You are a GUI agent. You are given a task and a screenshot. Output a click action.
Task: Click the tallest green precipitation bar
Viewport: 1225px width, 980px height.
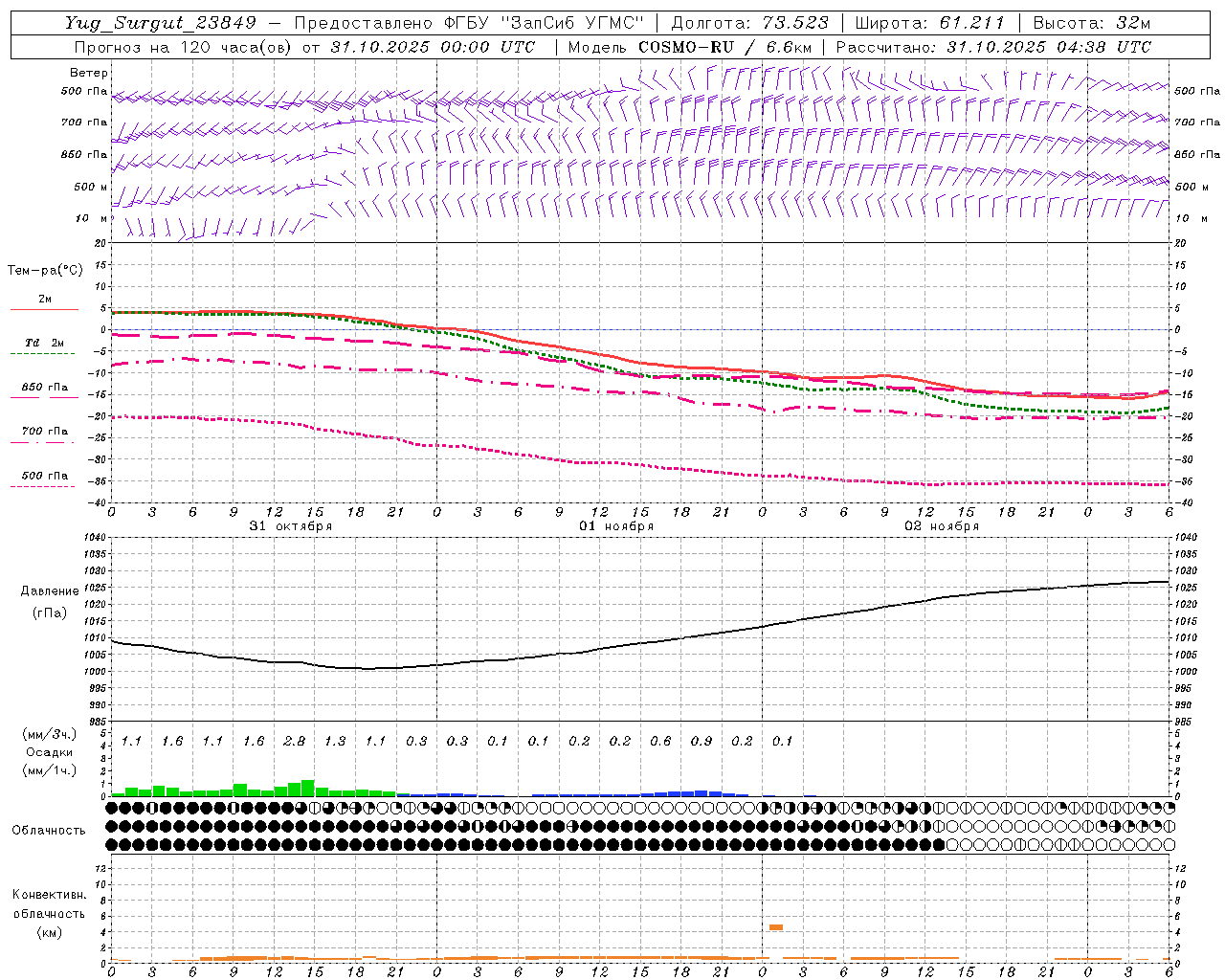pos(307,788)
